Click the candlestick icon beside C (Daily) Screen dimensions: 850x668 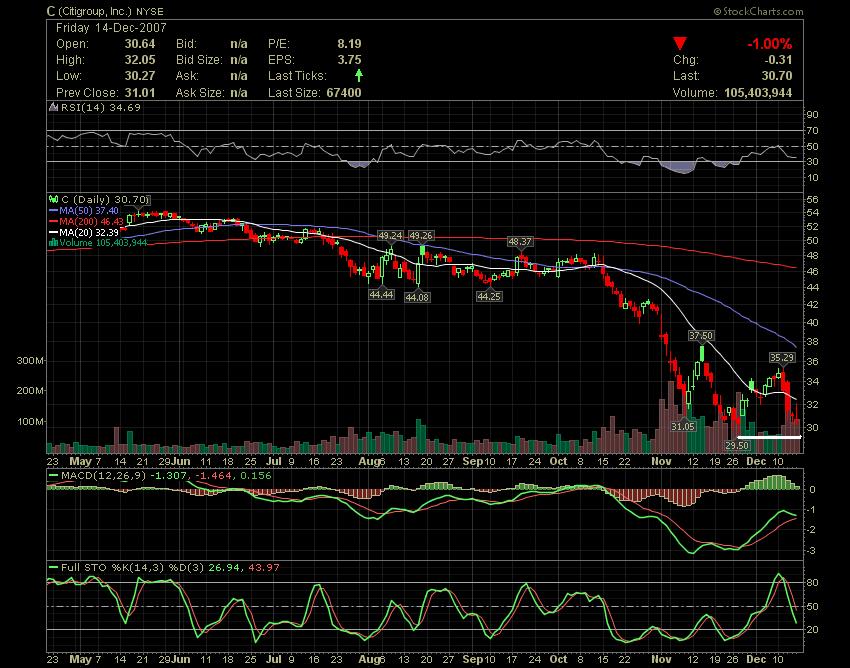point(54,200)
